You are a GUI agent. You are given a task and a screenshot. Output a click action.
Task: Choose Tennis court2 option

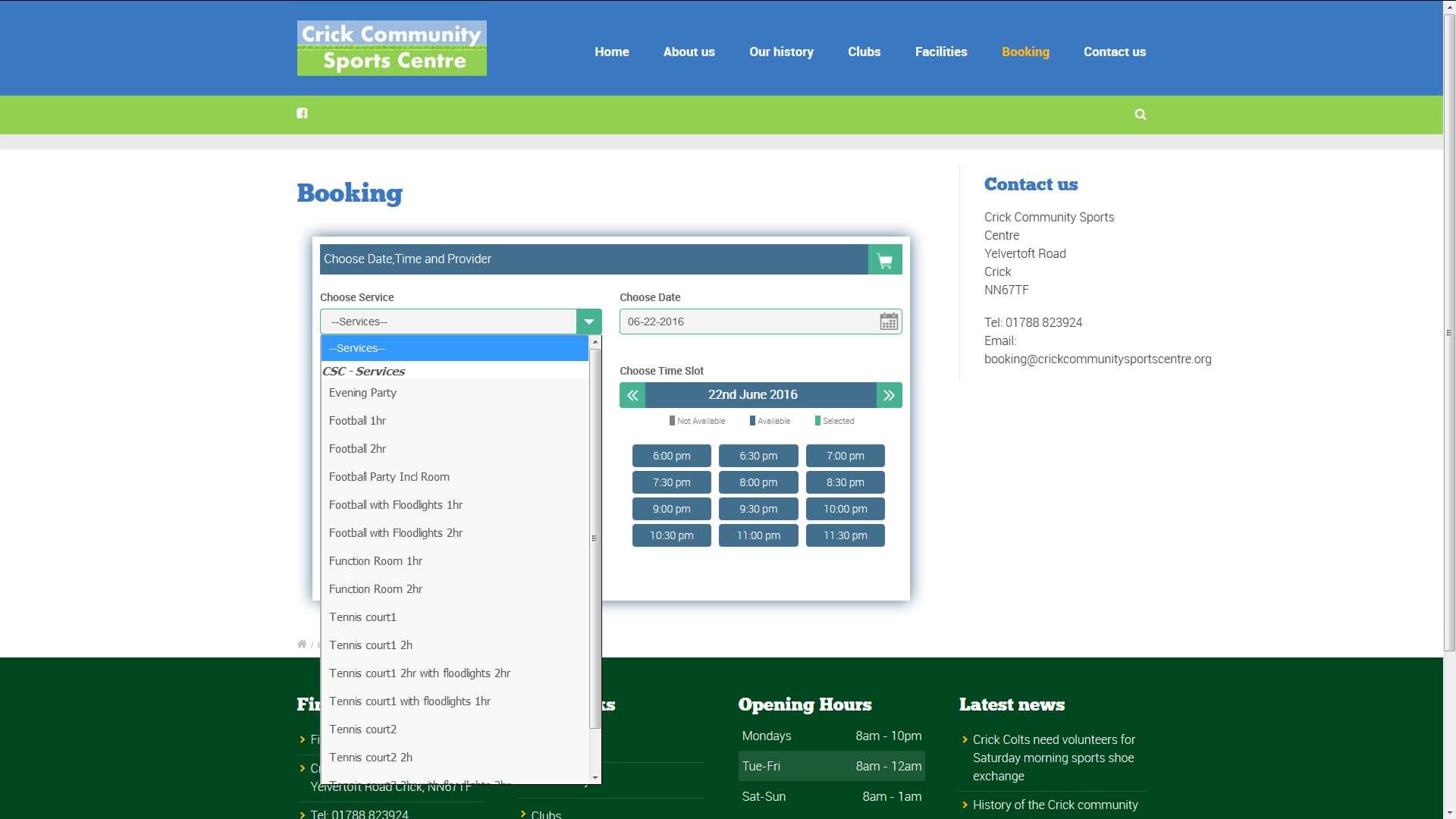coord(454,730)
